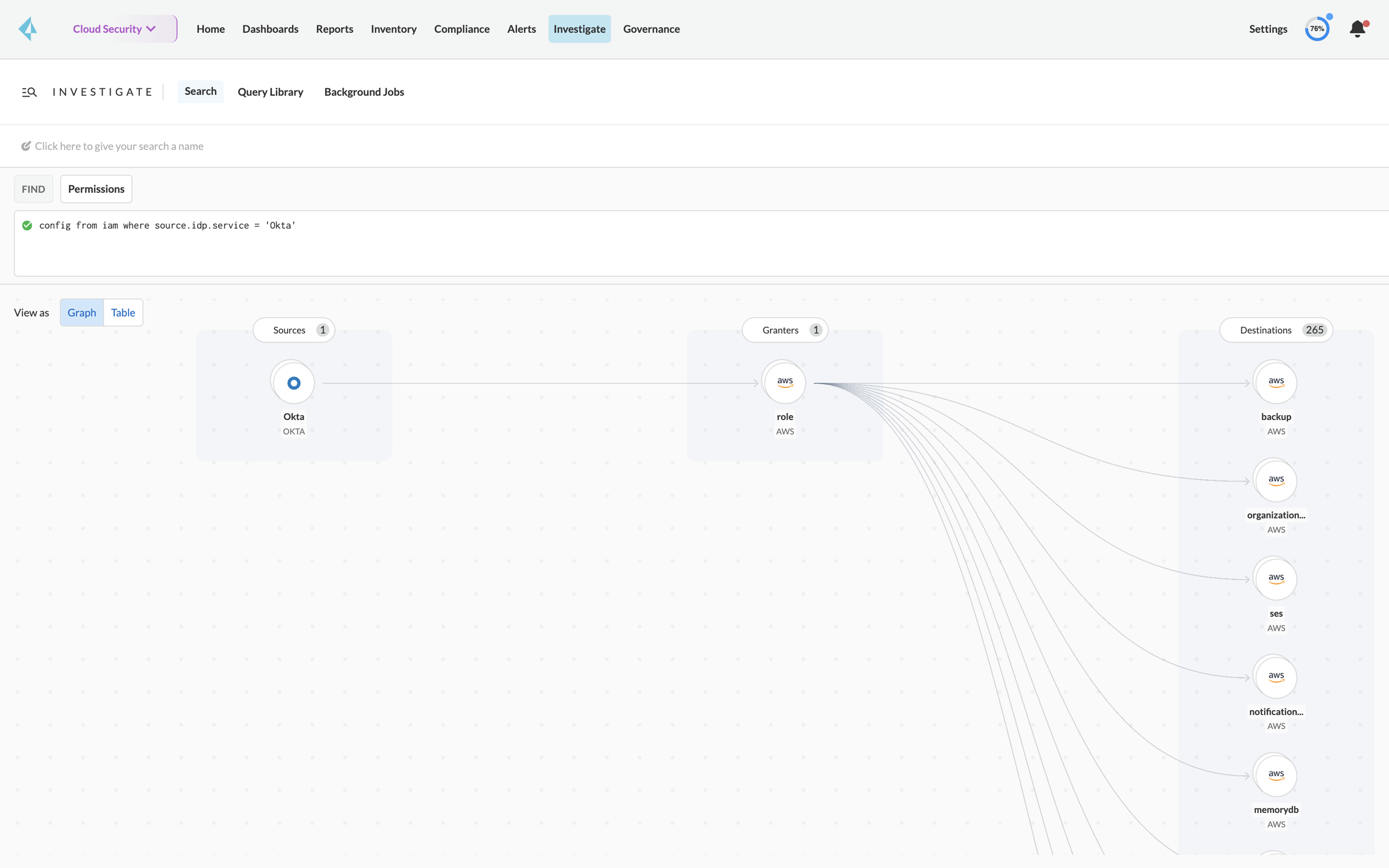Click the search icon beside INVESTIGATE
Image resolution: width=1389 pixels, height=868 pixels.
29,91
